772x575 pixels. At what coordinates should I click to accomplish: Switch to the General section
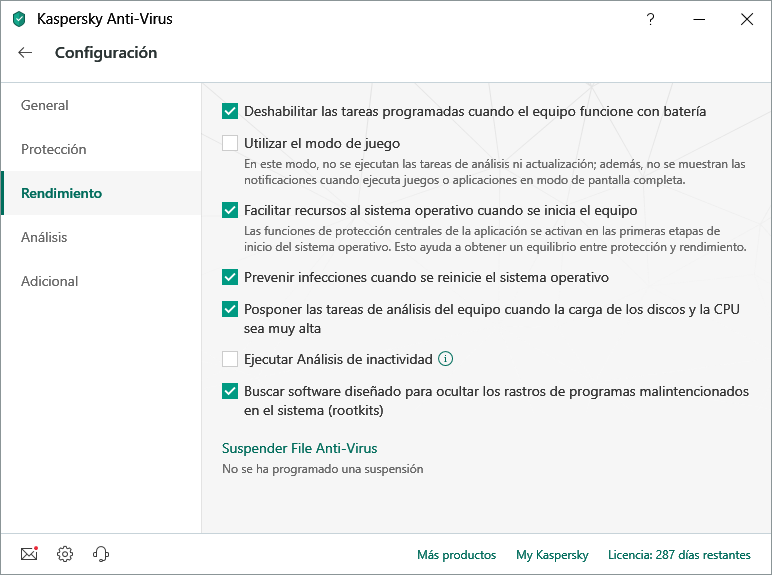tap(45, 105)
